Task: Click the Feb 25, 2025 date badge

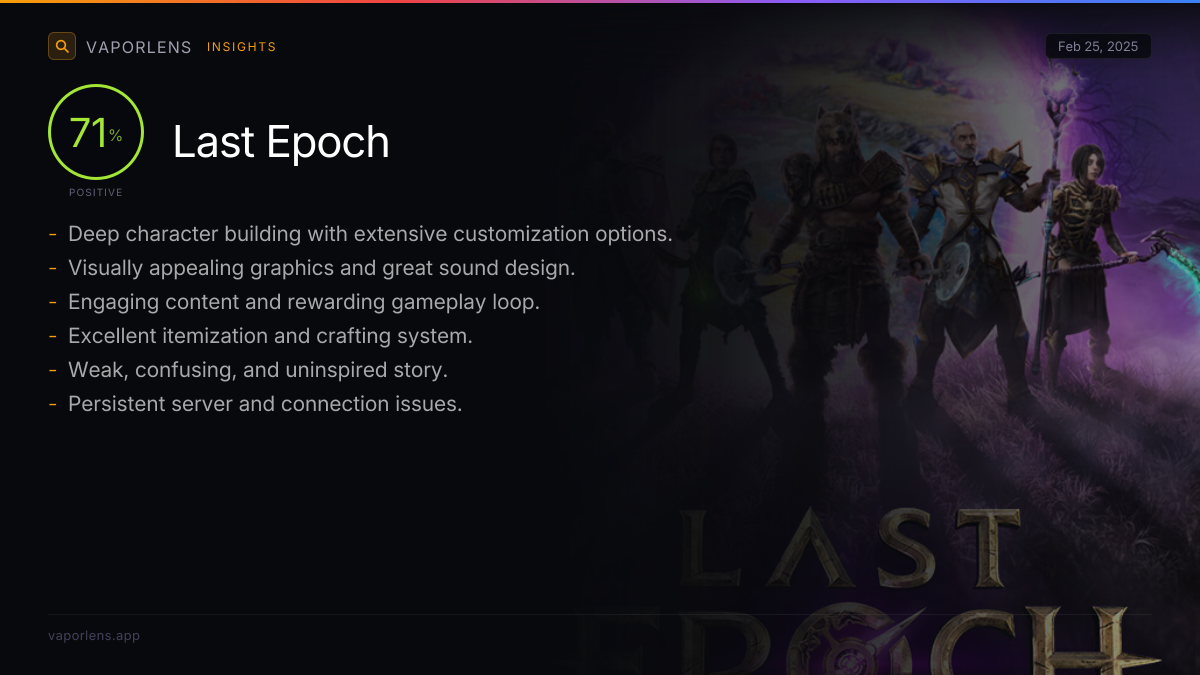Action: pyautogui.click(x=1098, y=47)
